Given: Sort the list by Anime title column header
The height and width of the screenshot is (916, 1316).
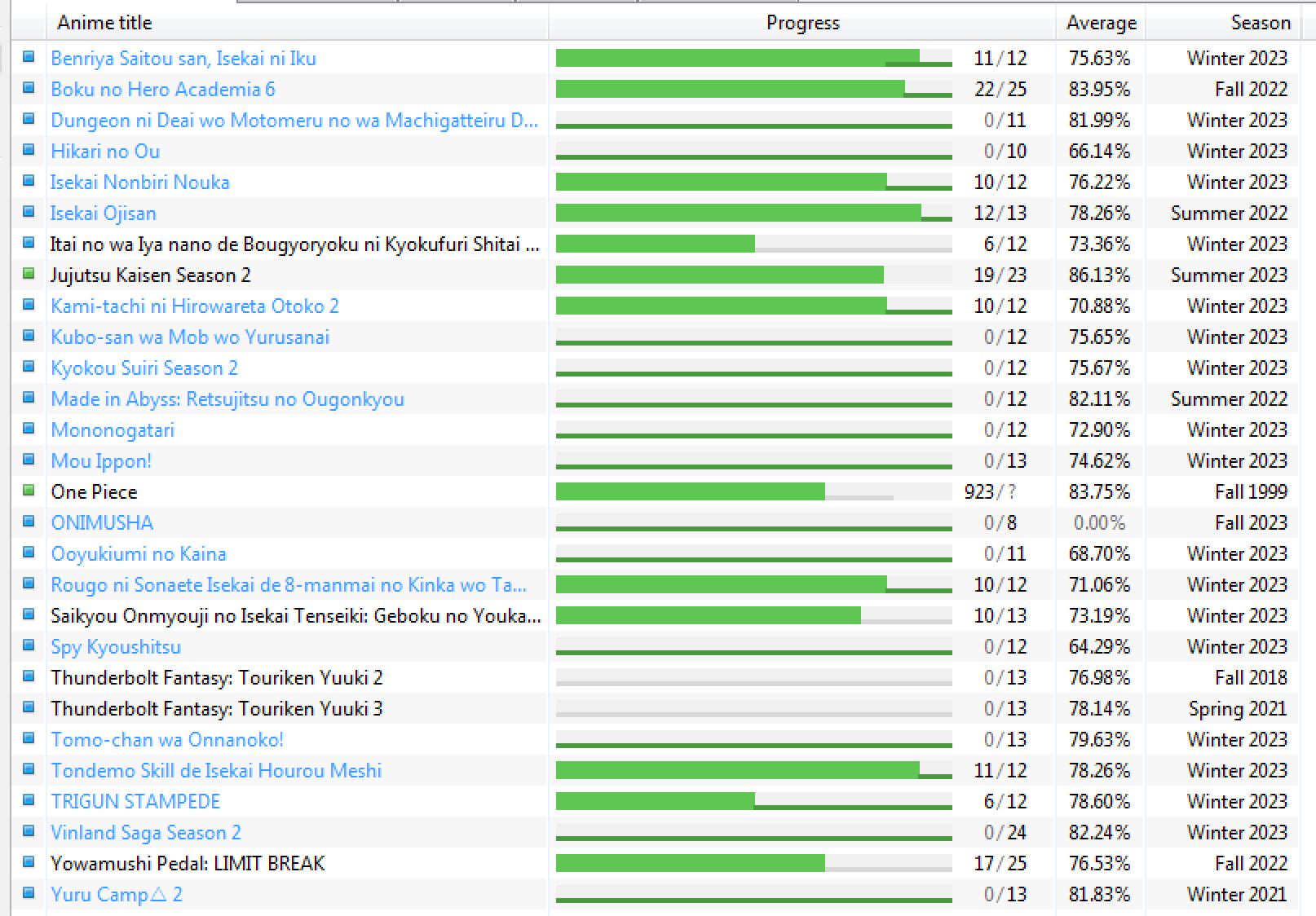Looking at the screenshot, I should coord(297,23).
